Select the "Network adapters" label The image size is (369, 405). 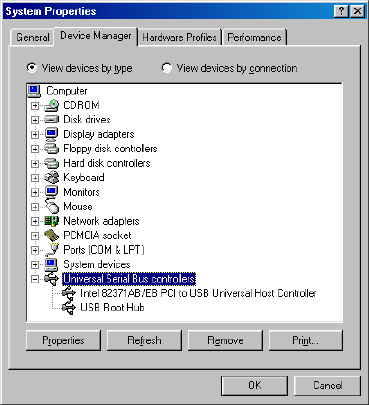[101, 221]
